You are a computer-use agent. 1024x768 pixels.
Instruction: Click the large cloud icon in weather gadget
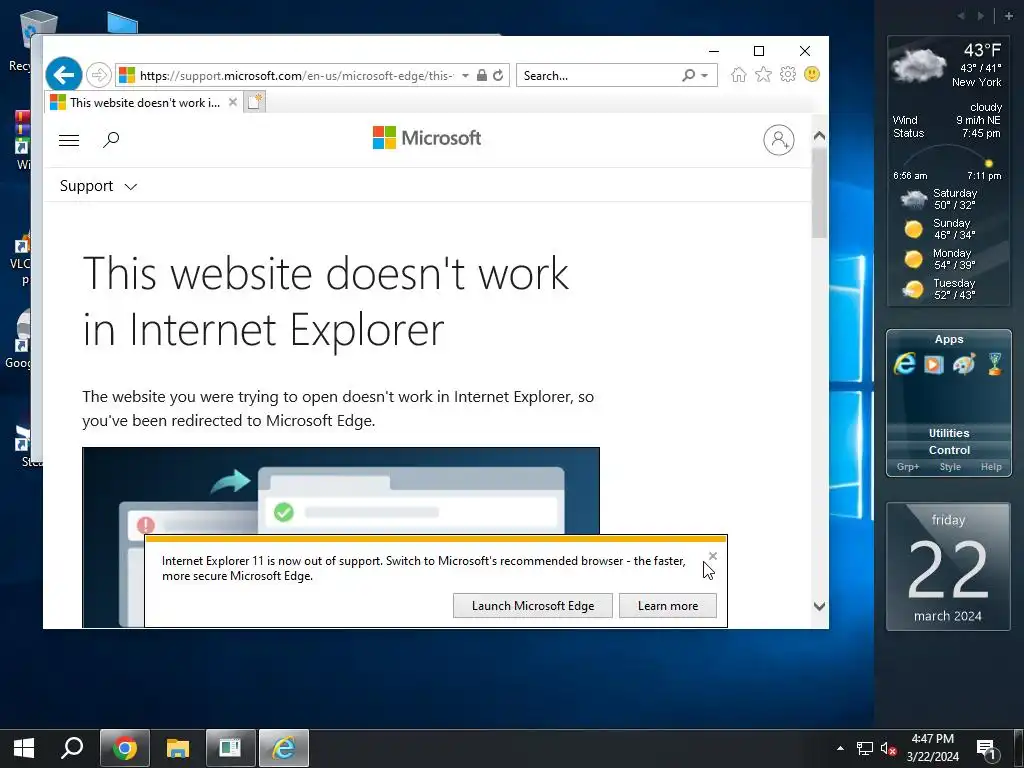coord(919,65)
